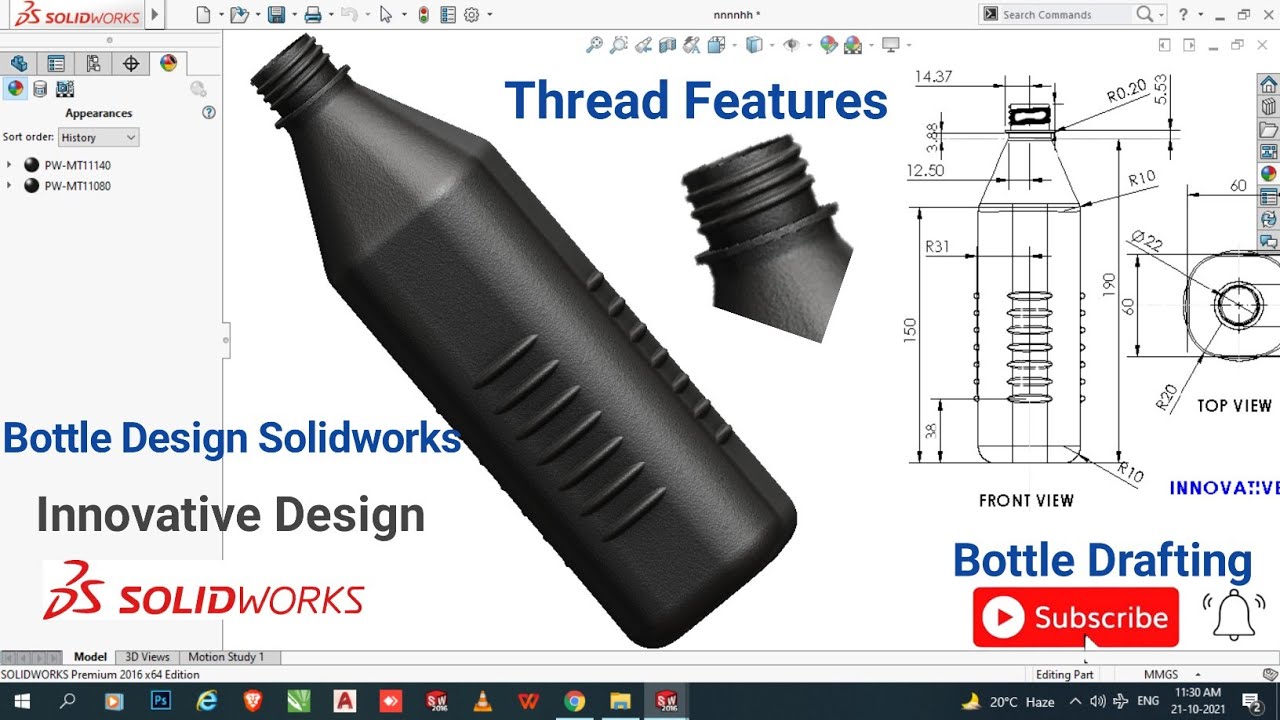Click the PW-MT11140 black sphere swatch

point(32,165)
